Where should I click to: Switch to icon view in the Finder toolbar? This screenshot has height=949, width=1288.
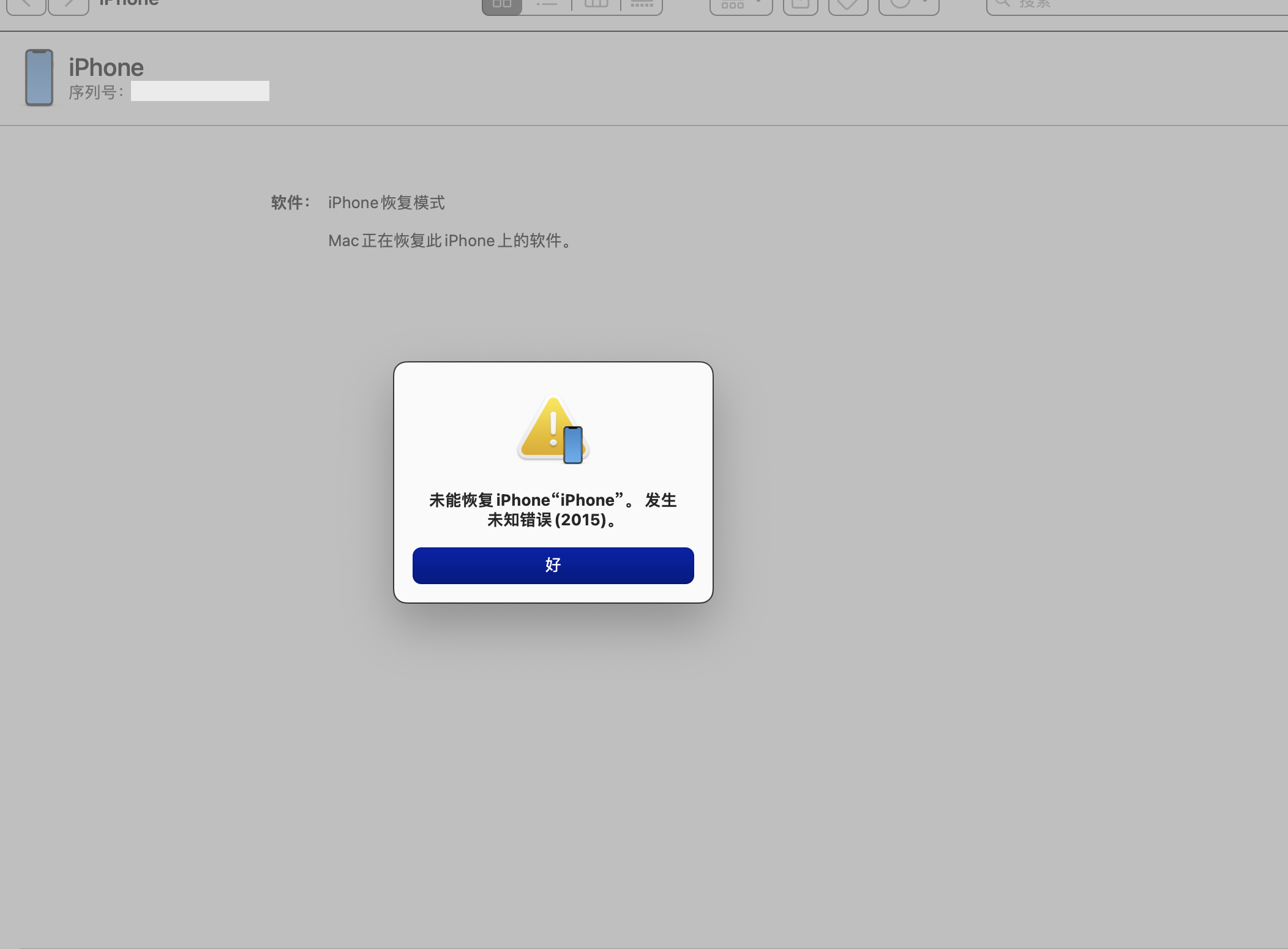(502, 5)
